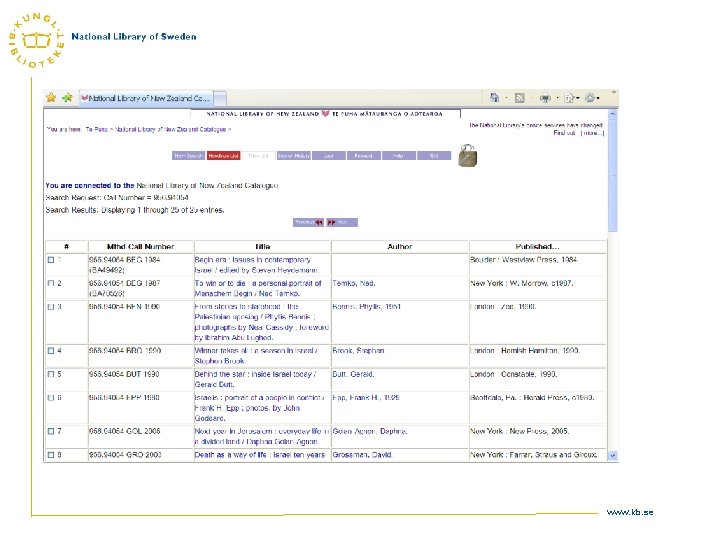The image size is (720, 540).
Task: Open title 'To win or to die'
Action: 258,288
